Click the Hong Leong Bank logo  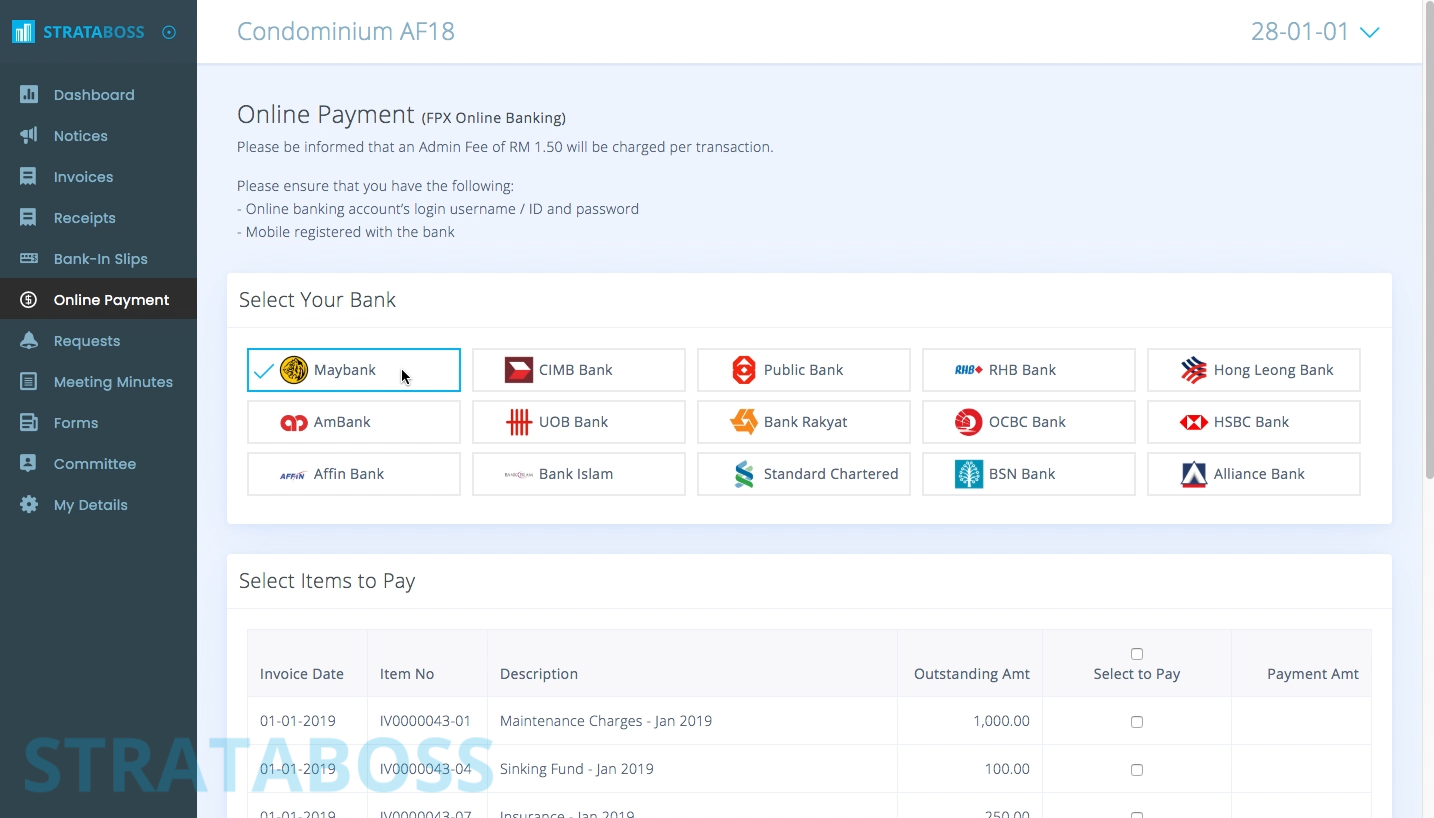[x=1194, y=370]
